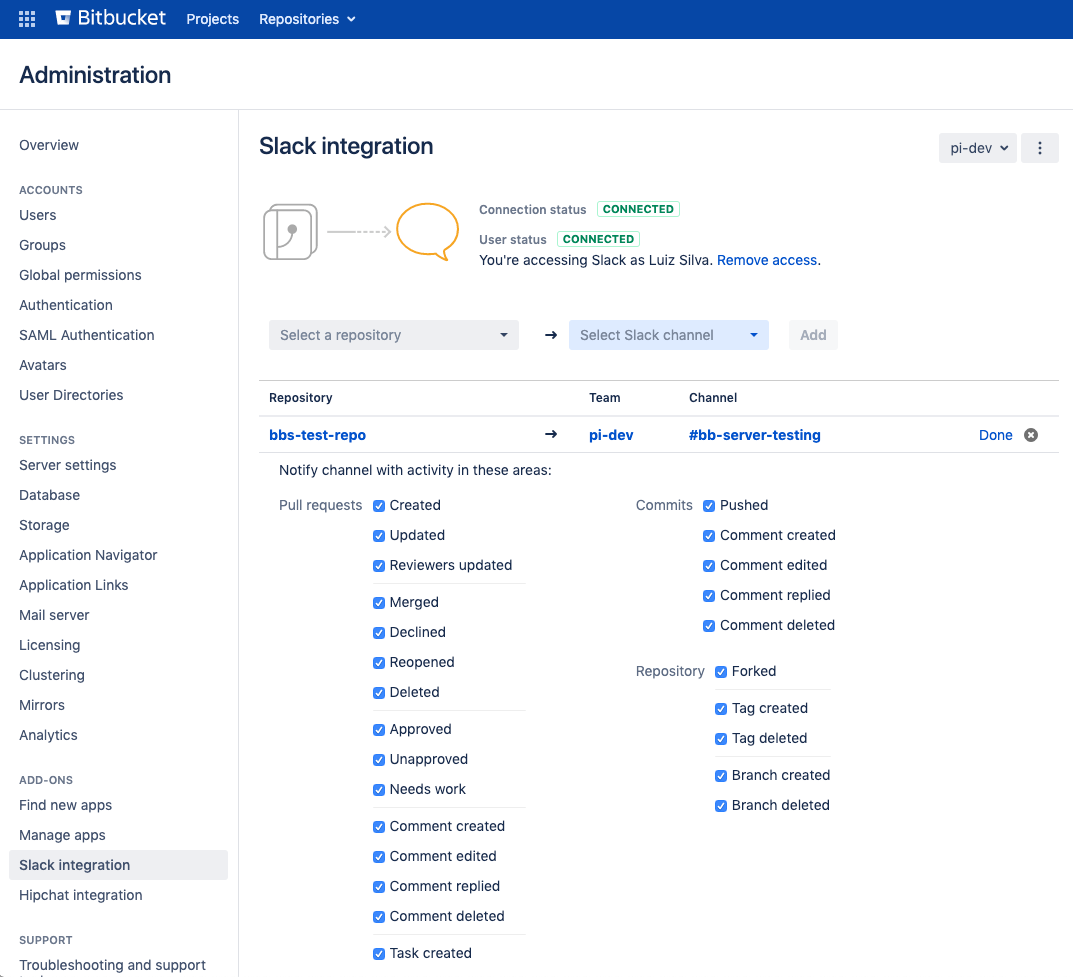Screen dimensions: 1073x977
Task: Open Groups in the sidebar
Action: click(42, 245)
